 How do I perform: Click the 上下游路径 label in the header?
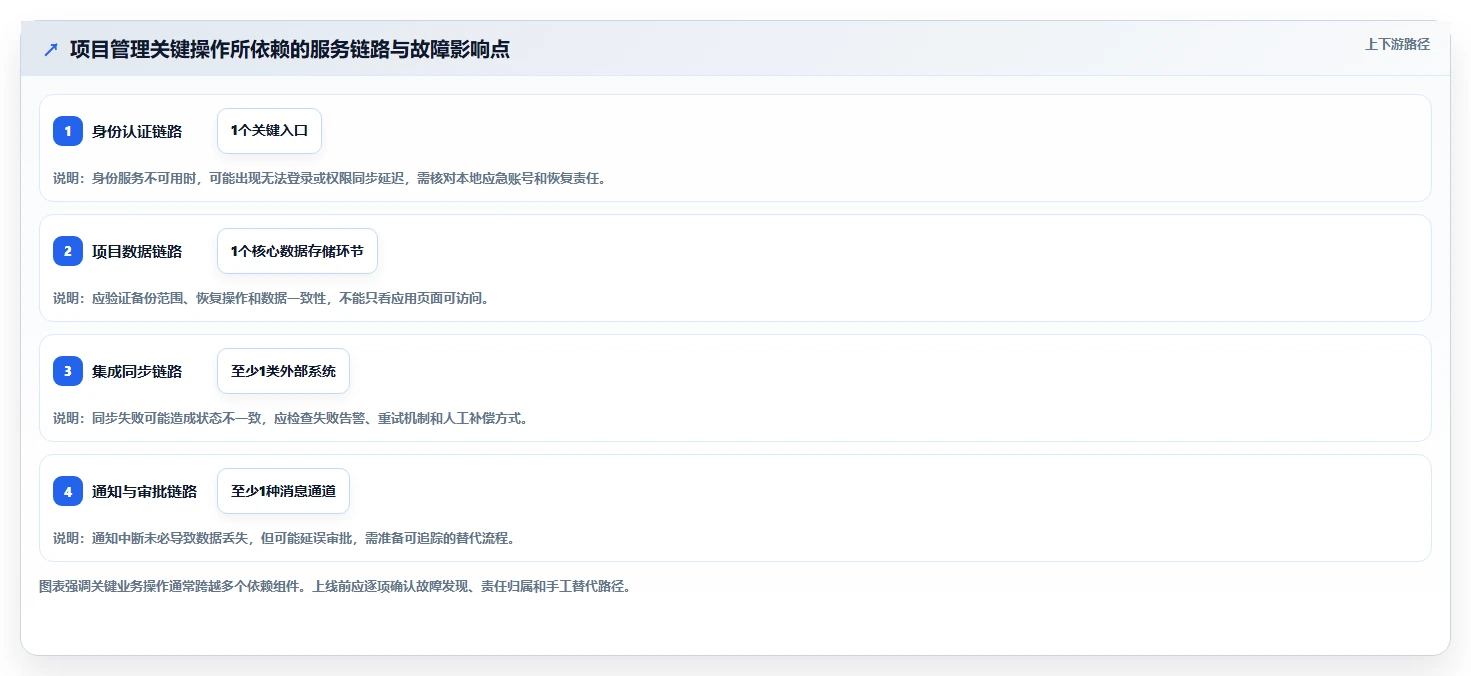point(1397,44)
